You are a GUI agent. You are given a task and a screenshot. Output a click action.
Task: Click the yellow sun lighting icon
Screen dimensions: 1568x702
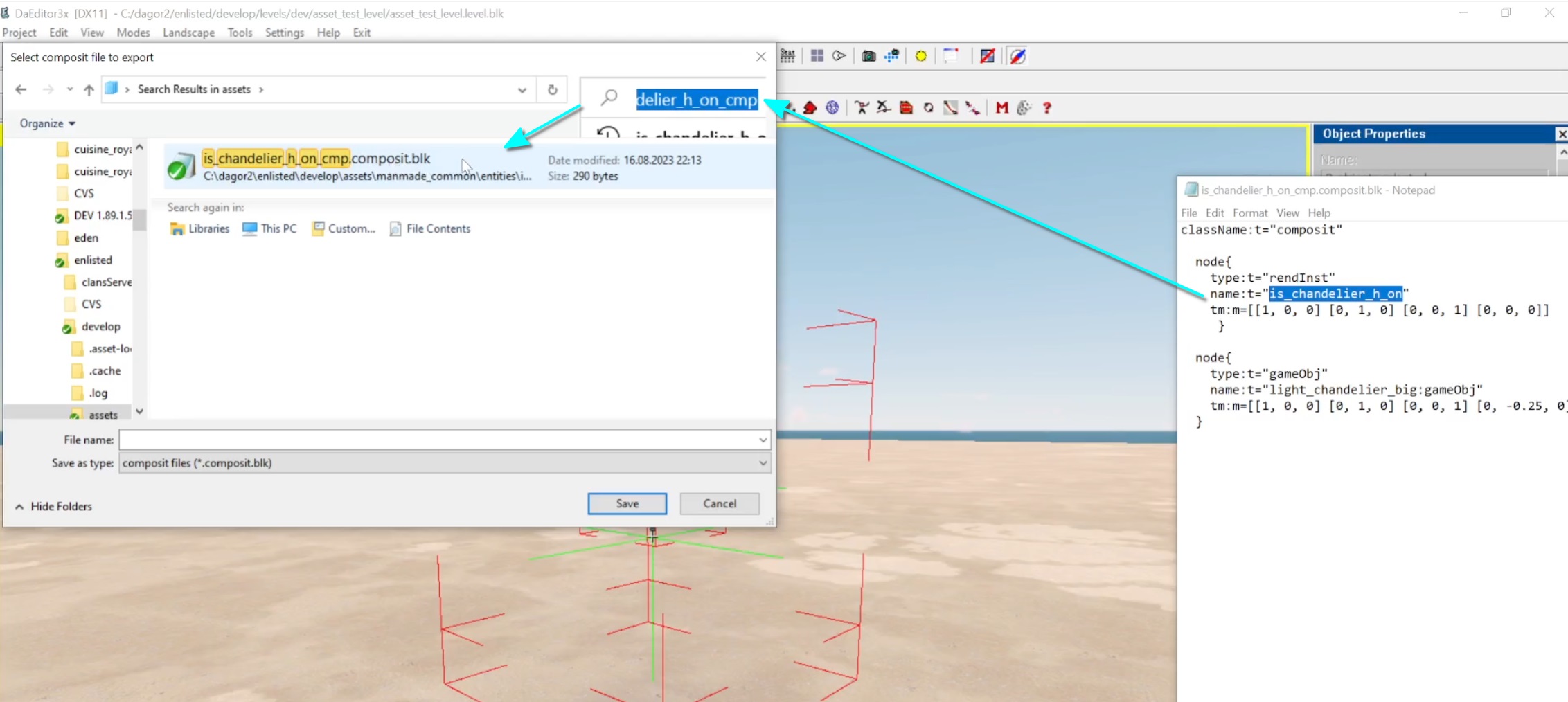[920, 56]
